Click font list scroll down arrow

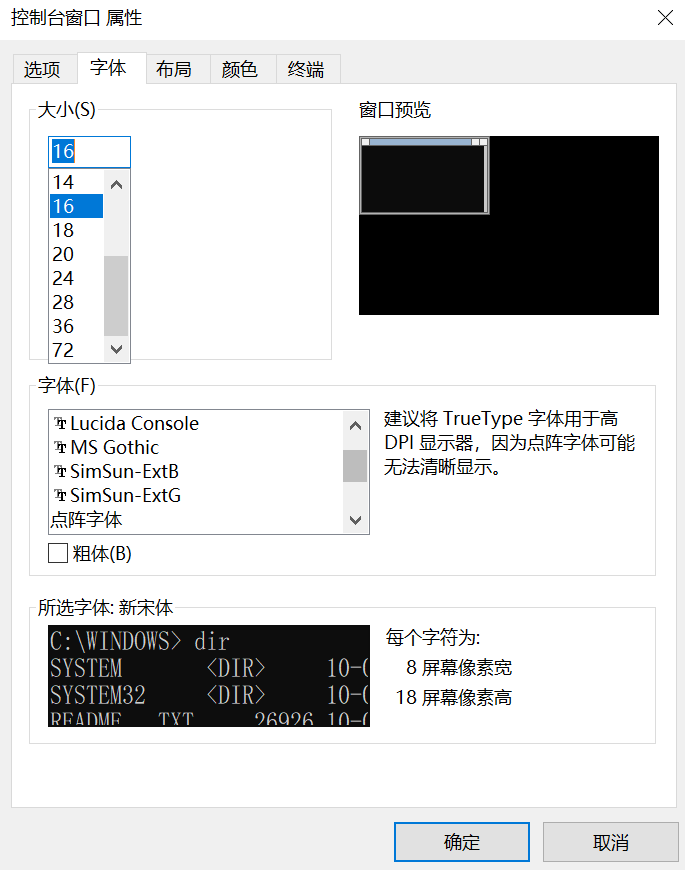click(356, 520)
